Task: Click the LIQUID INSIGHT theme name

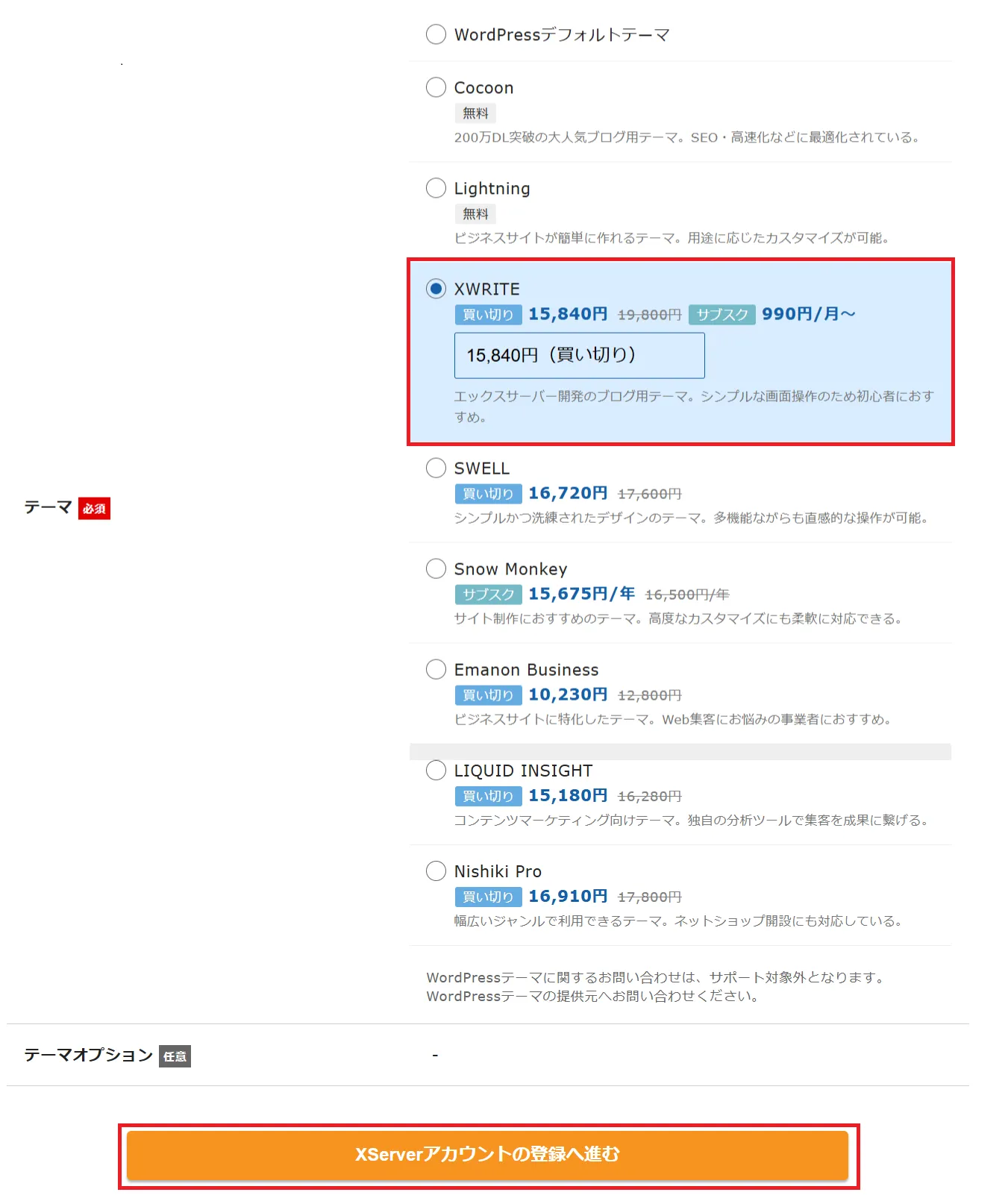Action: [x=523, y=771]
